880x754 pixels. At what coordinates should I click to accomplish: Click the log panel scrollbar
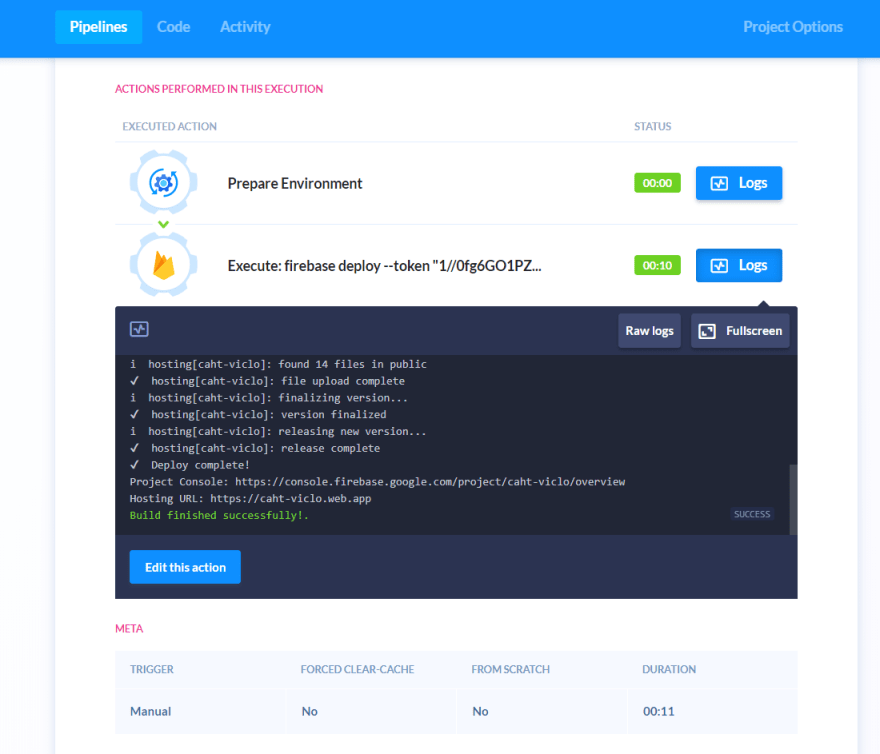tap(793, 499)
